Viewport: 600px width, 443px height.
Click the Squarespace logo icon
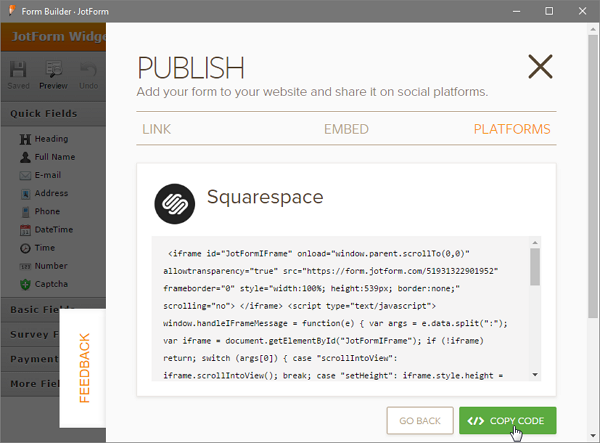pos(174,201)
